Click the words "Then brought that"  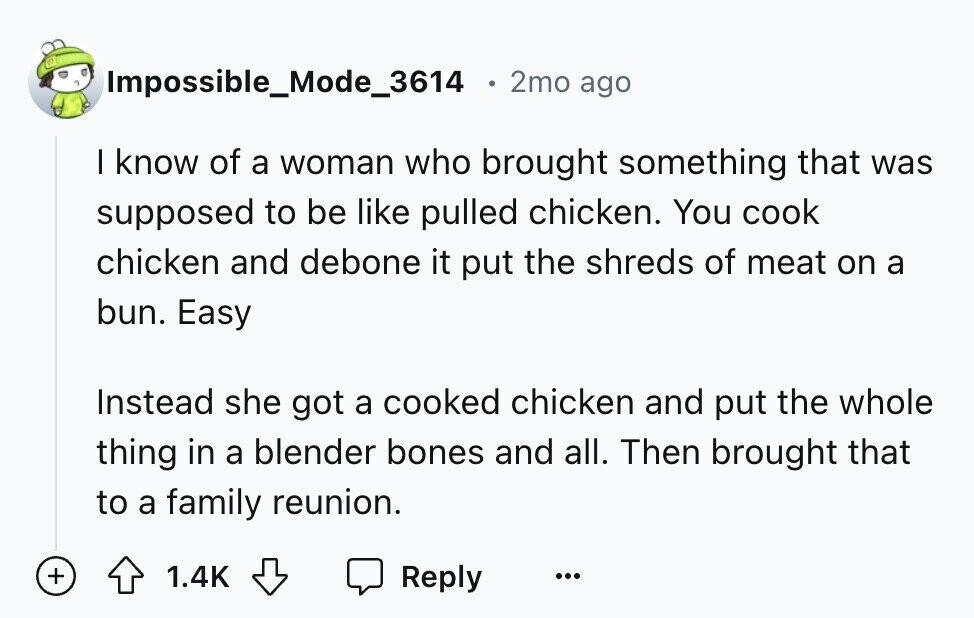(765, 452)
